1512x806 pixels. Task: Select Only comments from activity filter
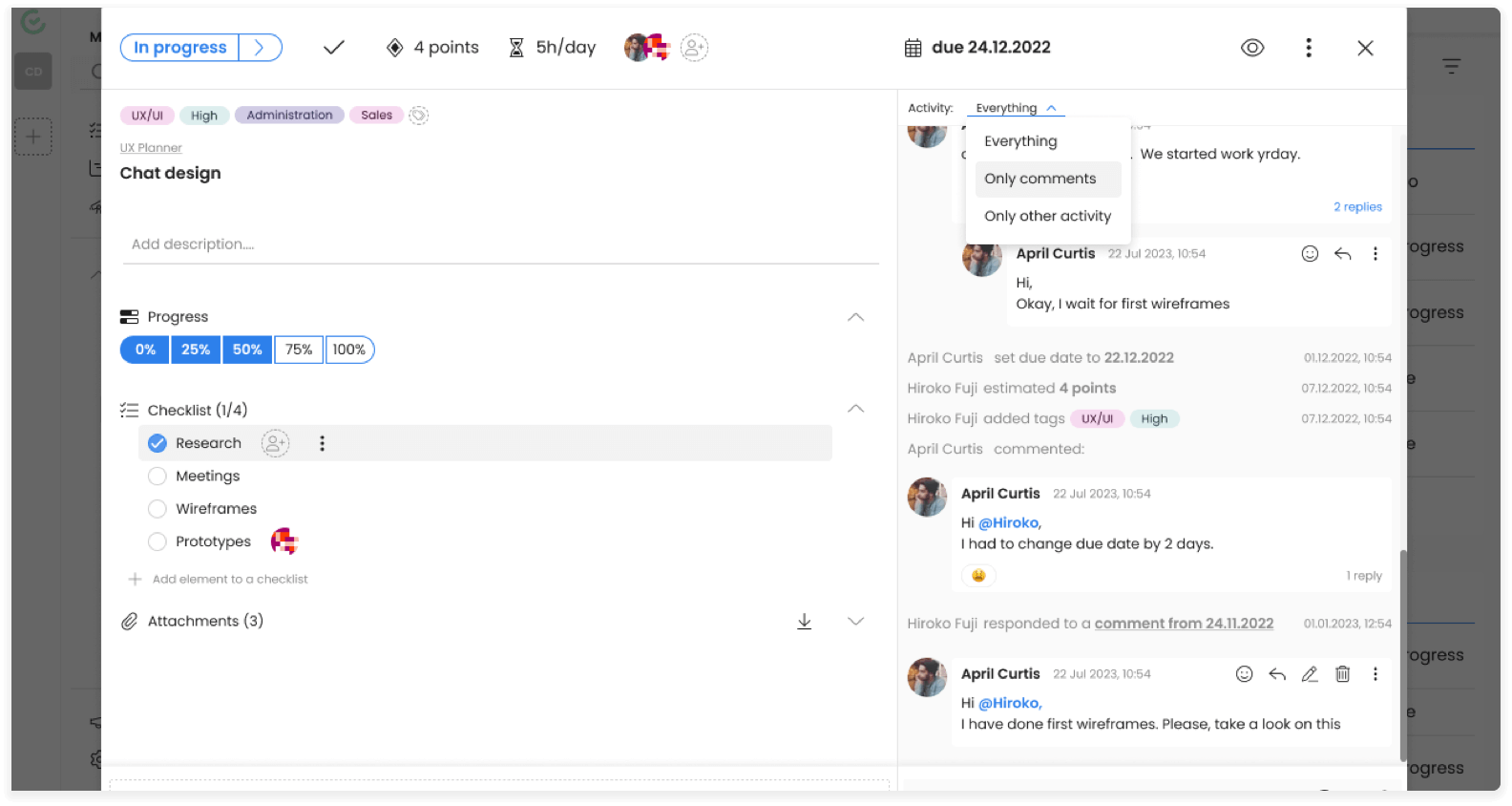(1039, 179)
